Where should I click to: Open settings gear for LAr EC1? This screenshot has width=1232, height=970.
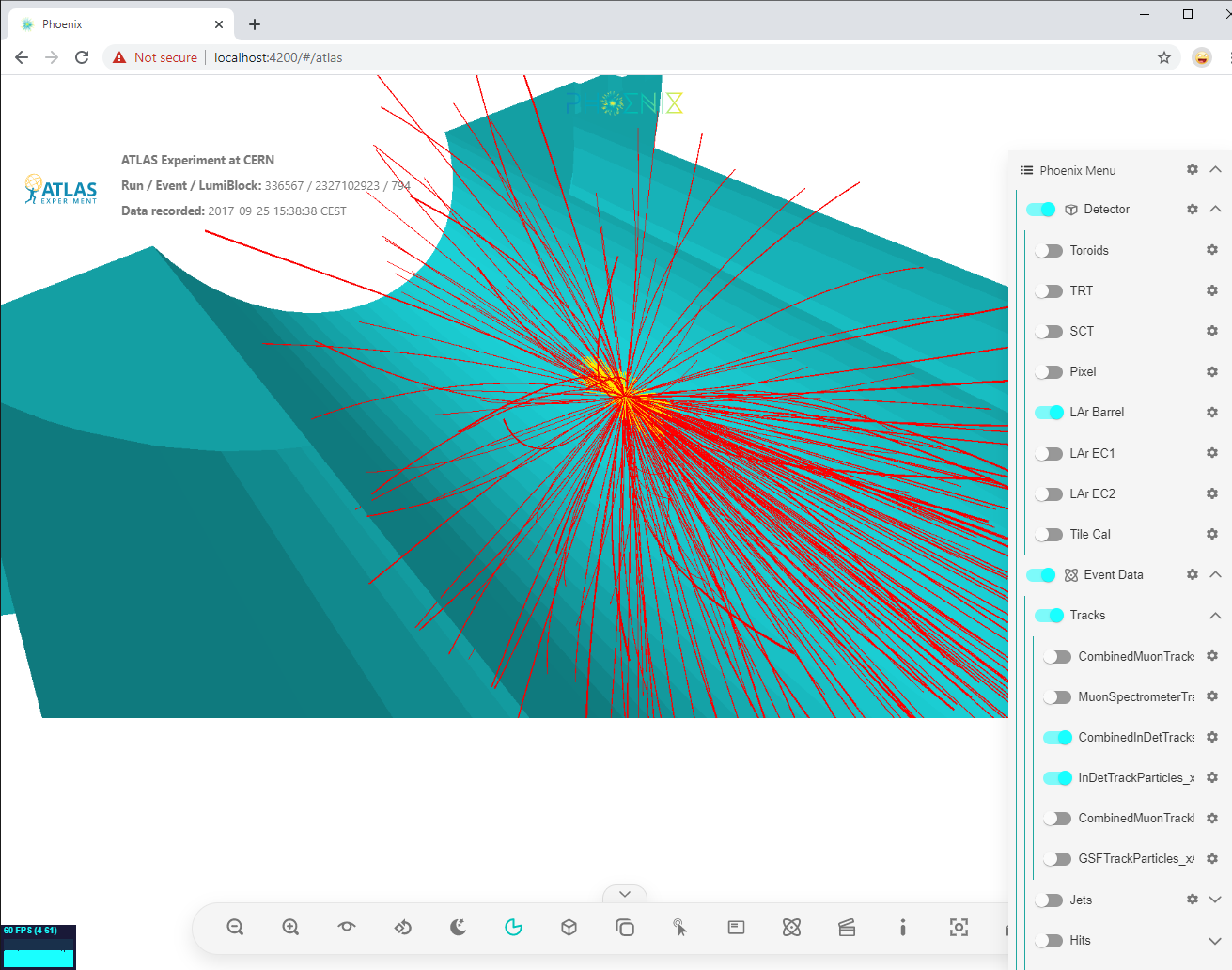coord(1211,453)
